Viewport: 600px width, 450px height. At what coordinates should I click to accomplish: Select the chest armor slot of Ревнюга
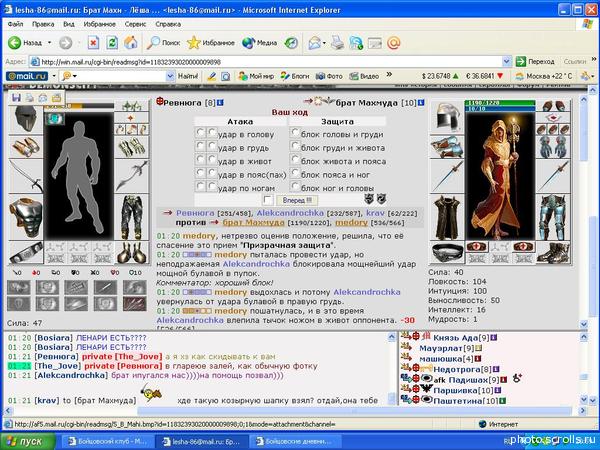coord(25,217)
